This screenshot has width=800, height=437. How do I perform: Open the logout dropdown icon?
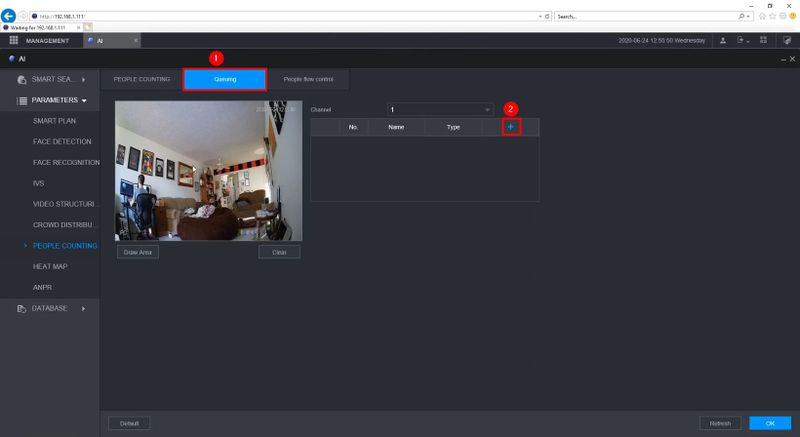click(x=742, y=40)
